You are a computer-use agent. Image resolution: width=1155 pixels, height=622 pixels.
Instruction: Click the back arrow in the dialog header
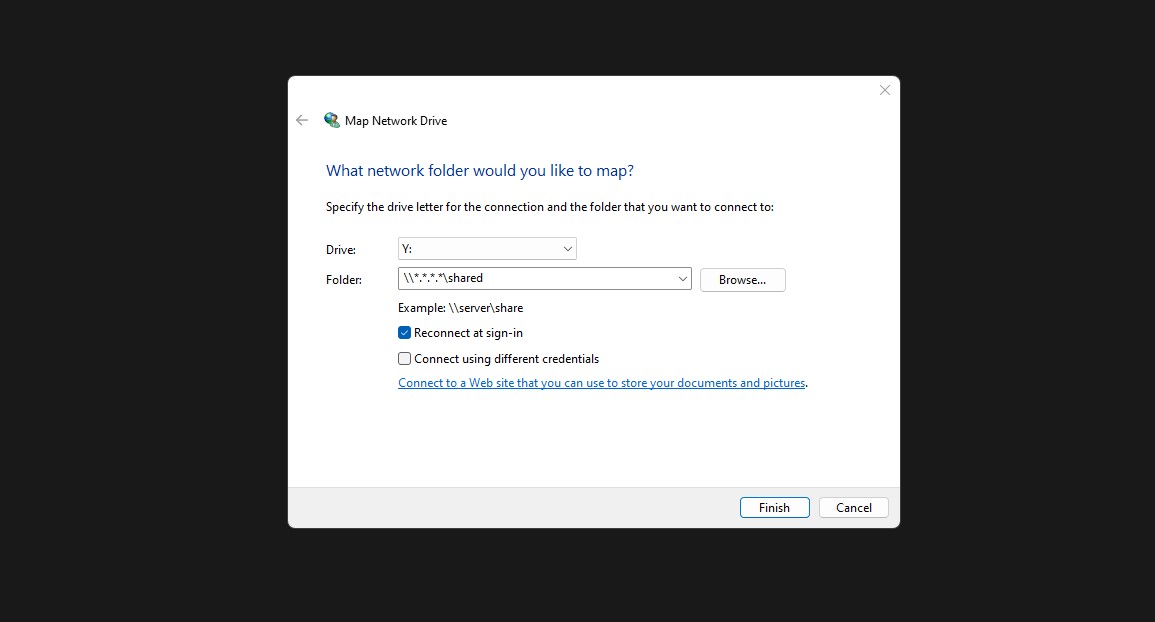click(x=302, y=120)
